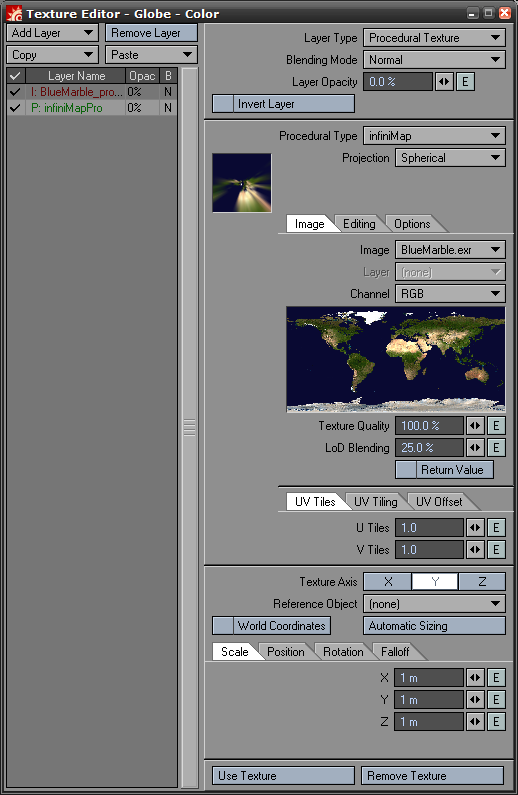The height and width of the screenshot is (795, 518).
Task: Open envelope E button beside Texture Quality
Action: [x=496, y=426]
